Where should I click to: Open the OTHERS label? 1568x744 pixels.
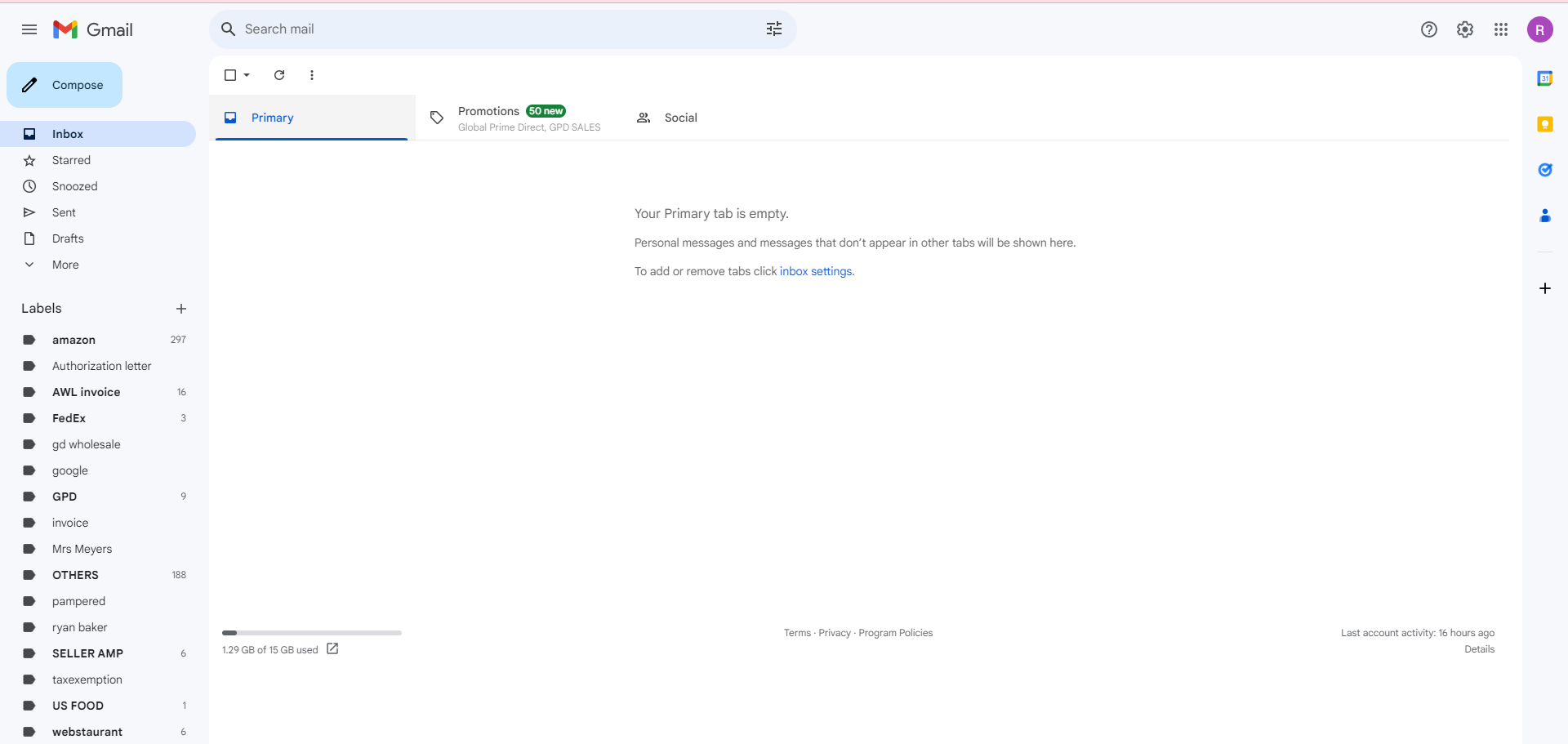tap(98, 575)
